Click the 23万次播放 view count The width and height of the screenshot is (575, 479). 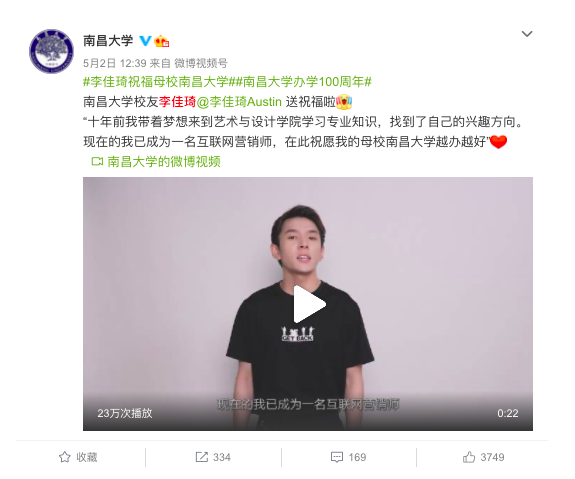tap(125, 413)
